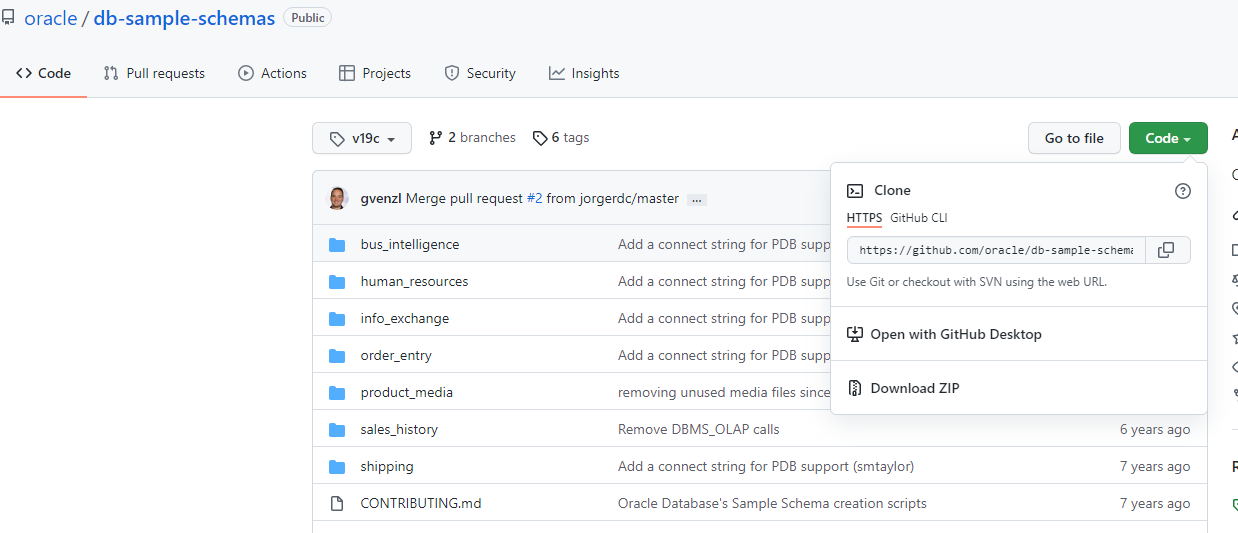Viewport: 1238px width, 533px height.
Task: Click the human_resources folder icon
Action: tap(337, 281)
